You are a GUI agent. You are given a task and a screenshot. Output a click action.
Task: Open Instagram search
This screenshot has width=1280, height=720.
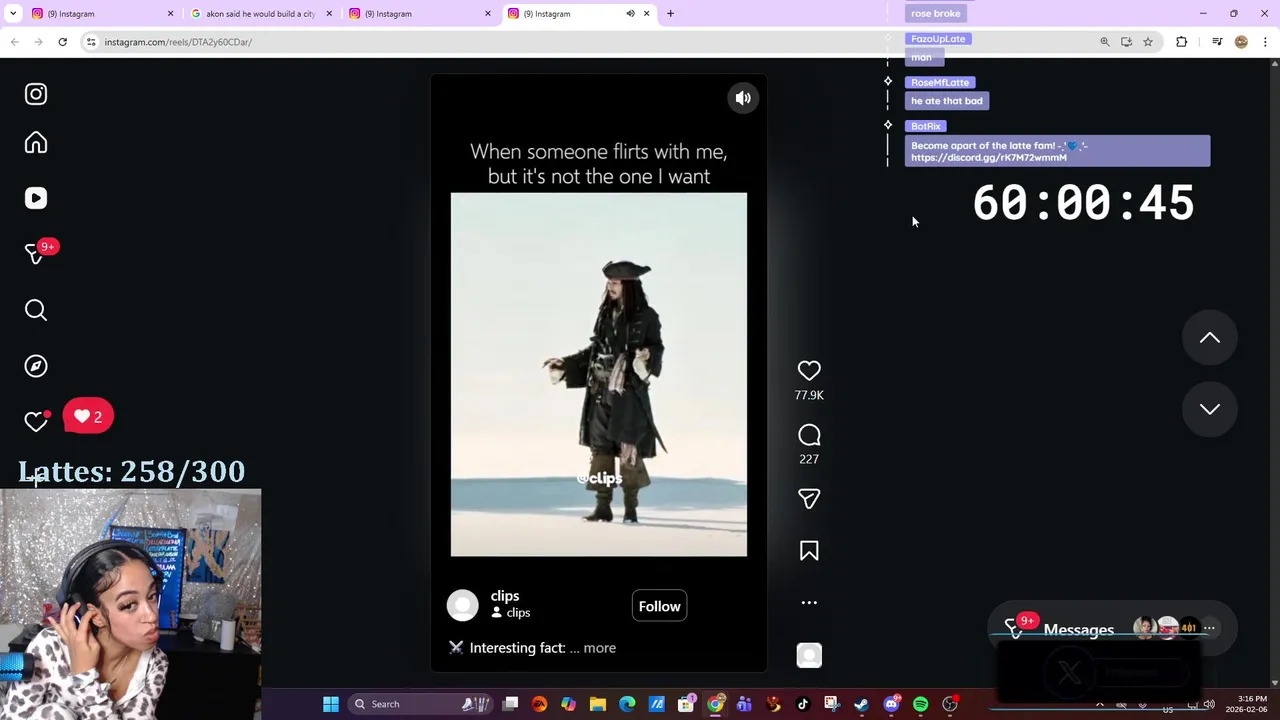click(36, 310)
